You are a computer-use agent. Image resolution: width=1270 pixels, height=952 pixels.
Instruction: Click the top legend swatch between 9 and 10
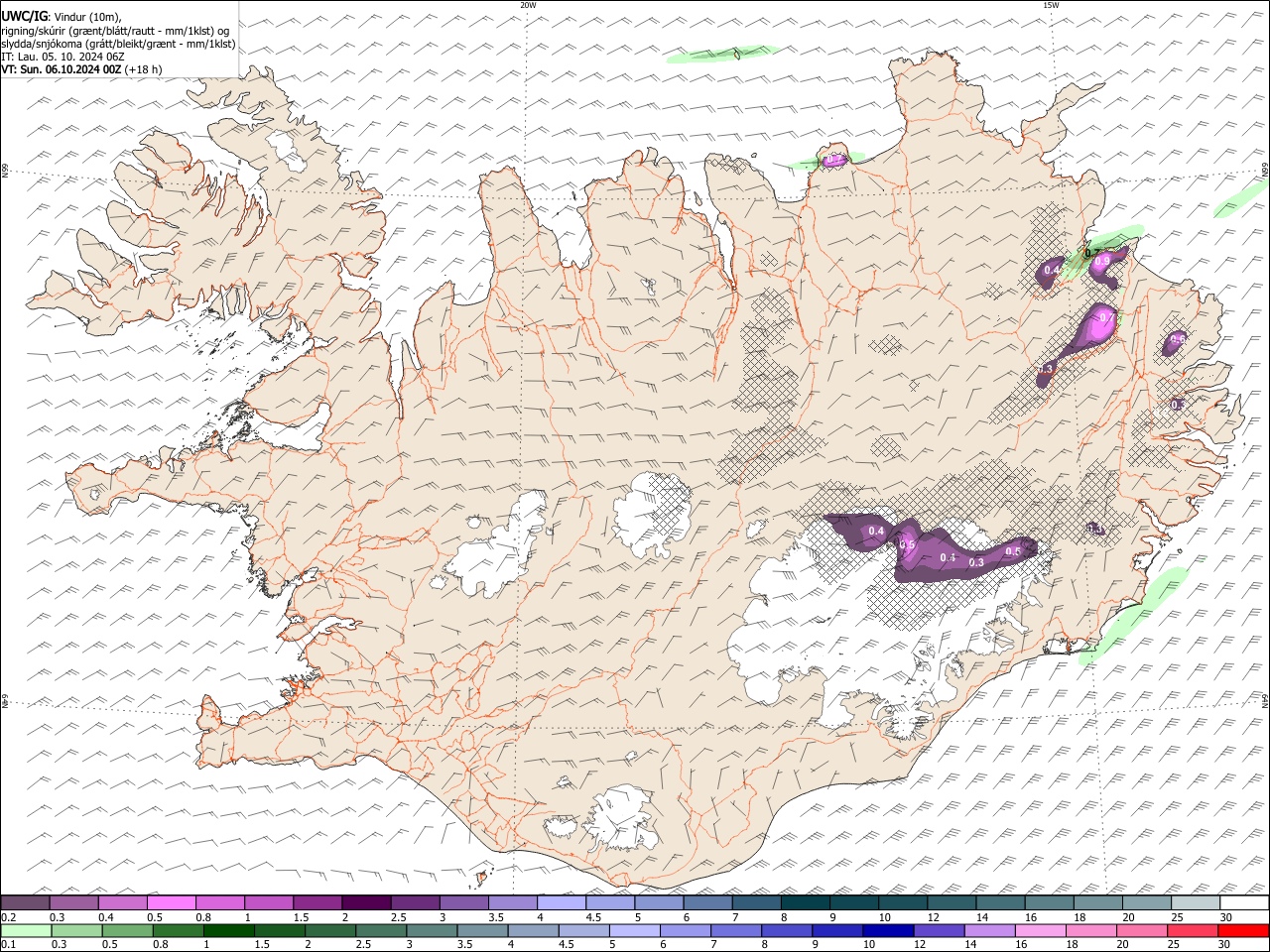[x=854, y=902]
